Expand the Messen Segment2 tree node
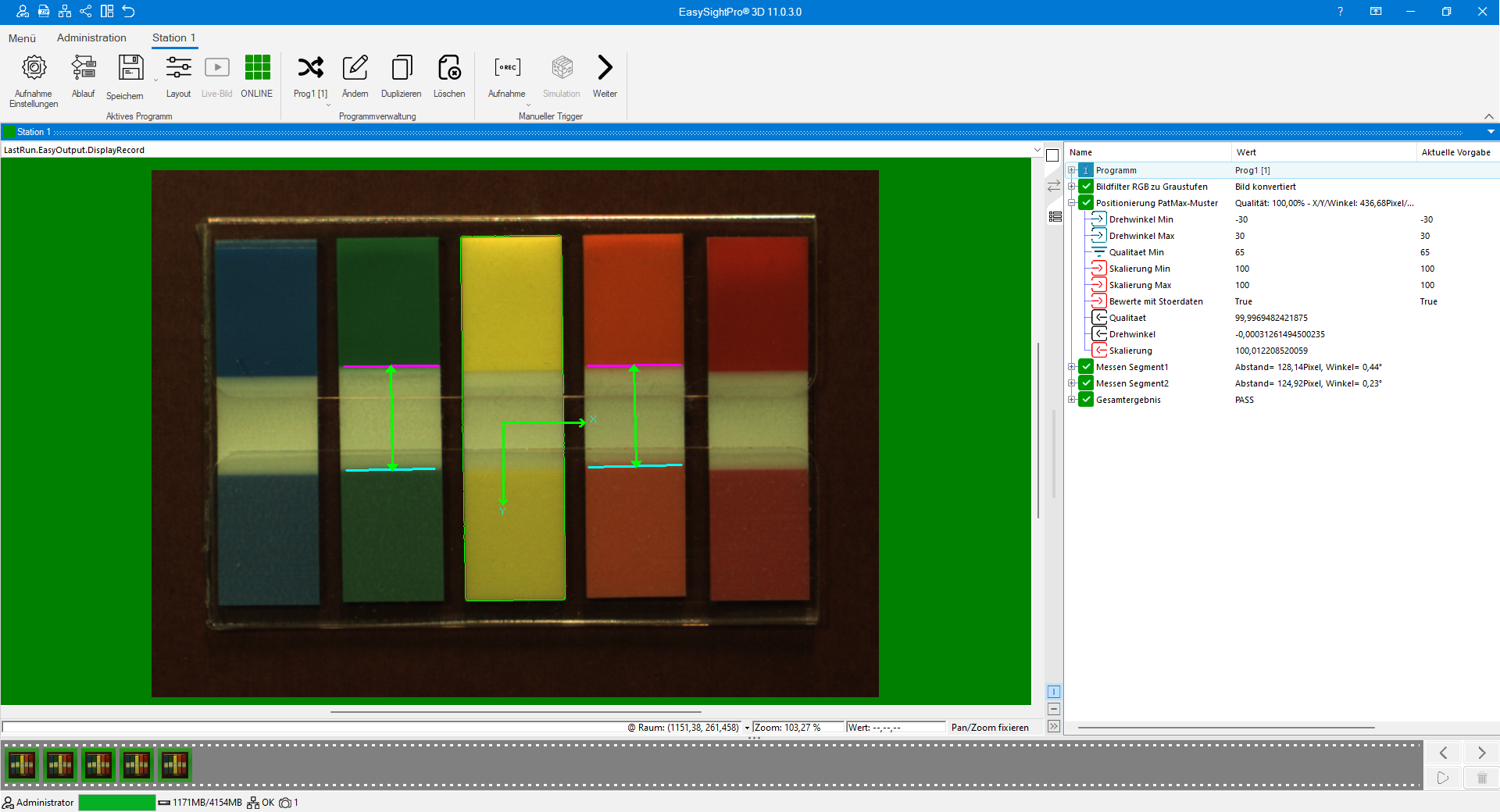 pos(1072,383)
